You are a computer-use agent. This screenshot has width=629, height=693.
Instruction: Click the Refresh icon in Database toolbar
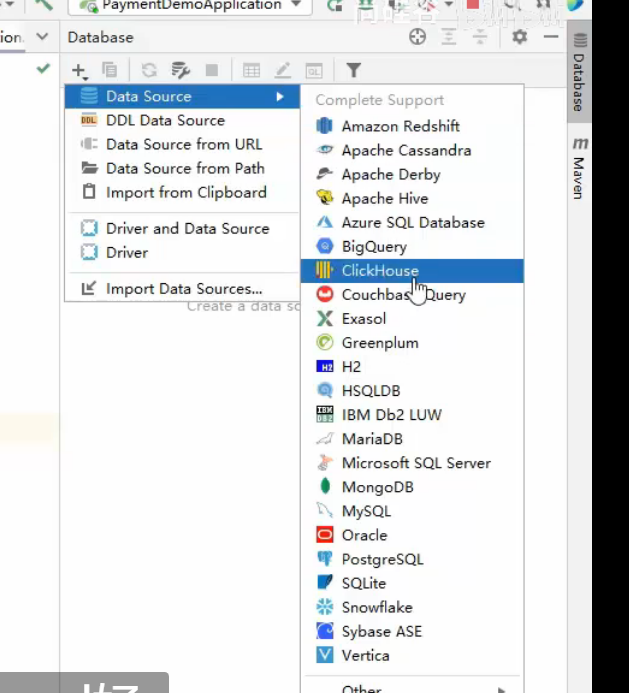click(149, 70)
